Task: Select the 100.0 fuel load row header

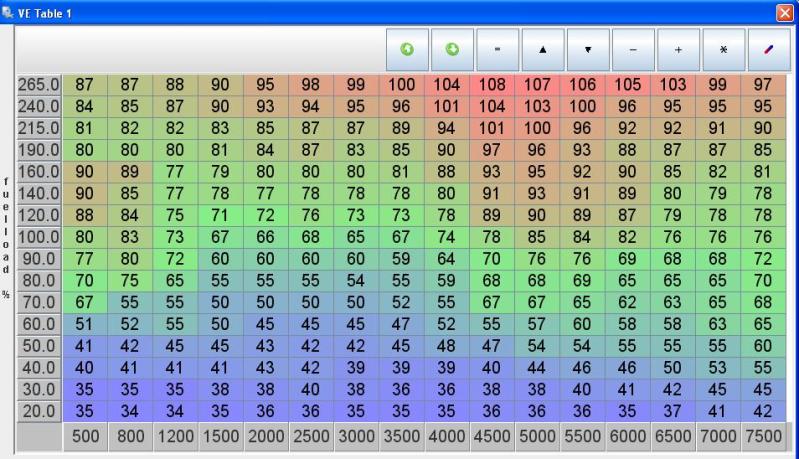Action: click(39, 237)
